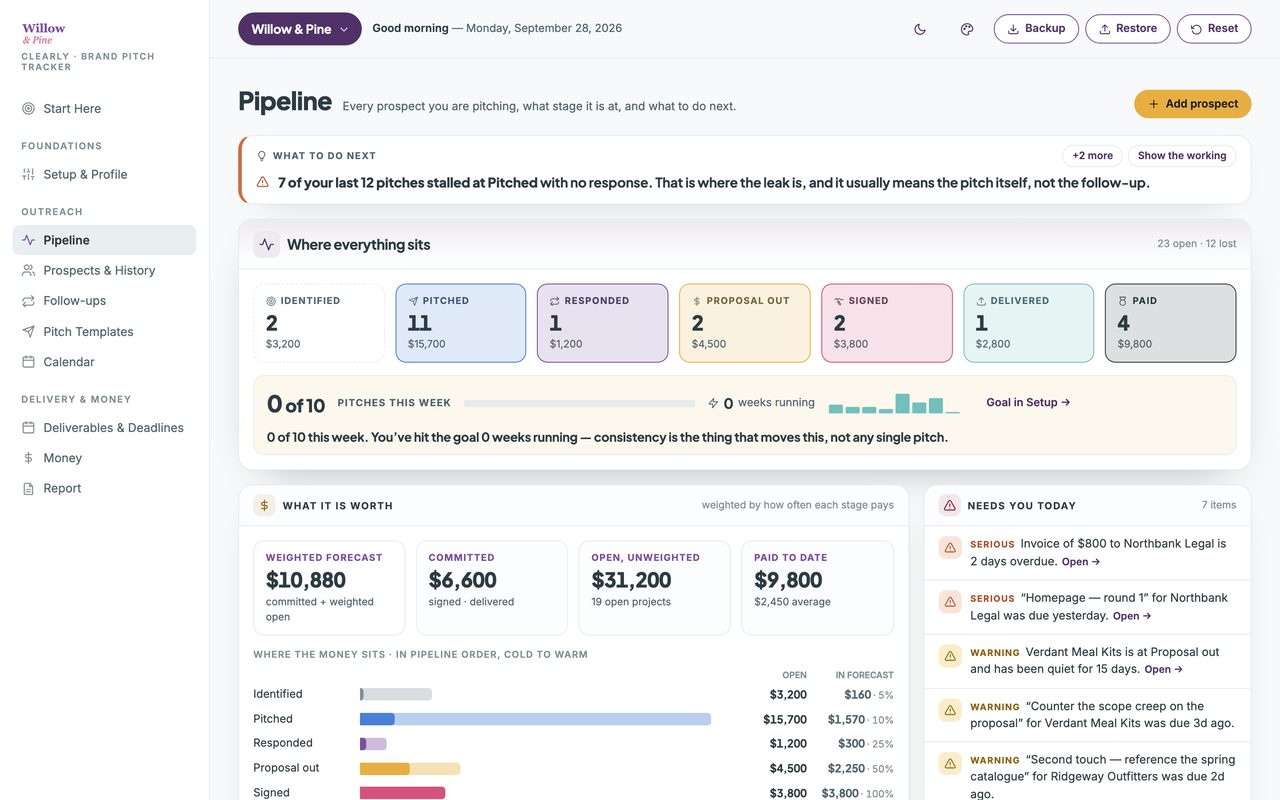Expand the +2 more suggestions
Viewport: 1280px width, 800px height.
tap(1092, 156)
